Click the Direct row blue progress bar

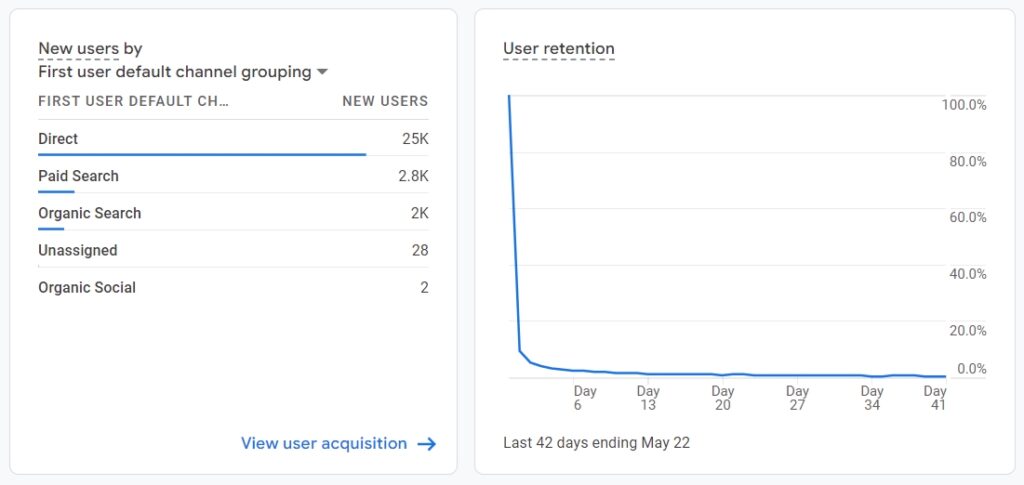click(202, 155)
